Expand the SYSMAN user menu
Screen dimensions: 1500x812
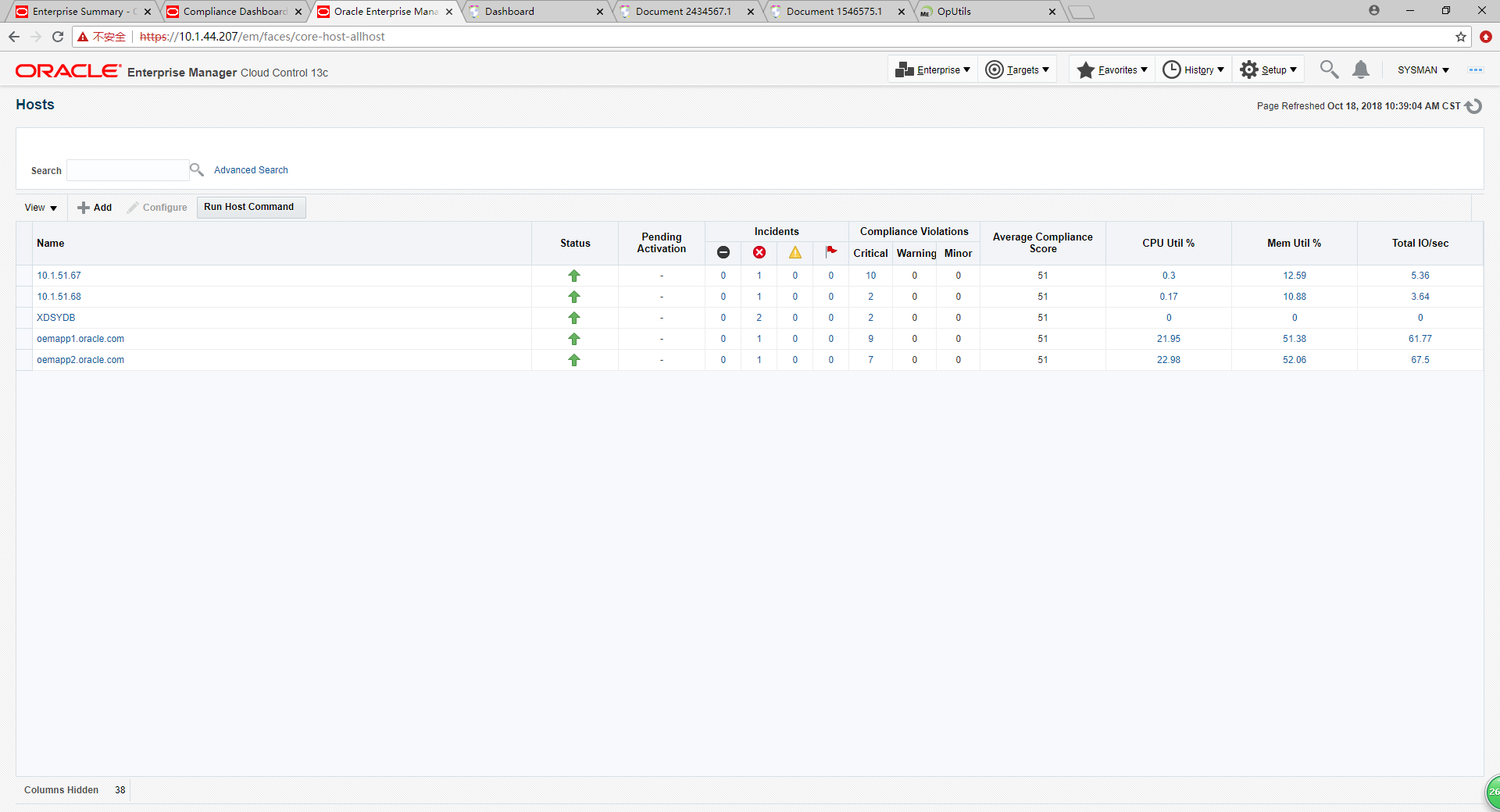click(x=1423, y=70)
